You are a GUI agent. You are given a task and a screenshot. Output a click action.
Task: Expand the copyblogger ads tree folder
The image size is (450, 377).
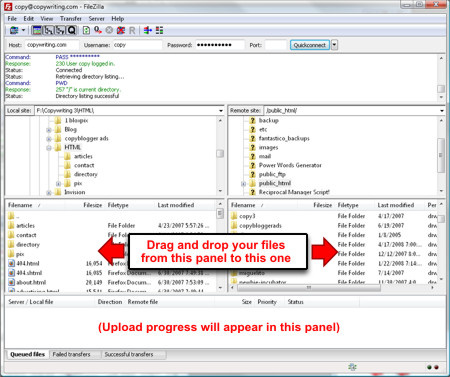click(x=49, y=139)
